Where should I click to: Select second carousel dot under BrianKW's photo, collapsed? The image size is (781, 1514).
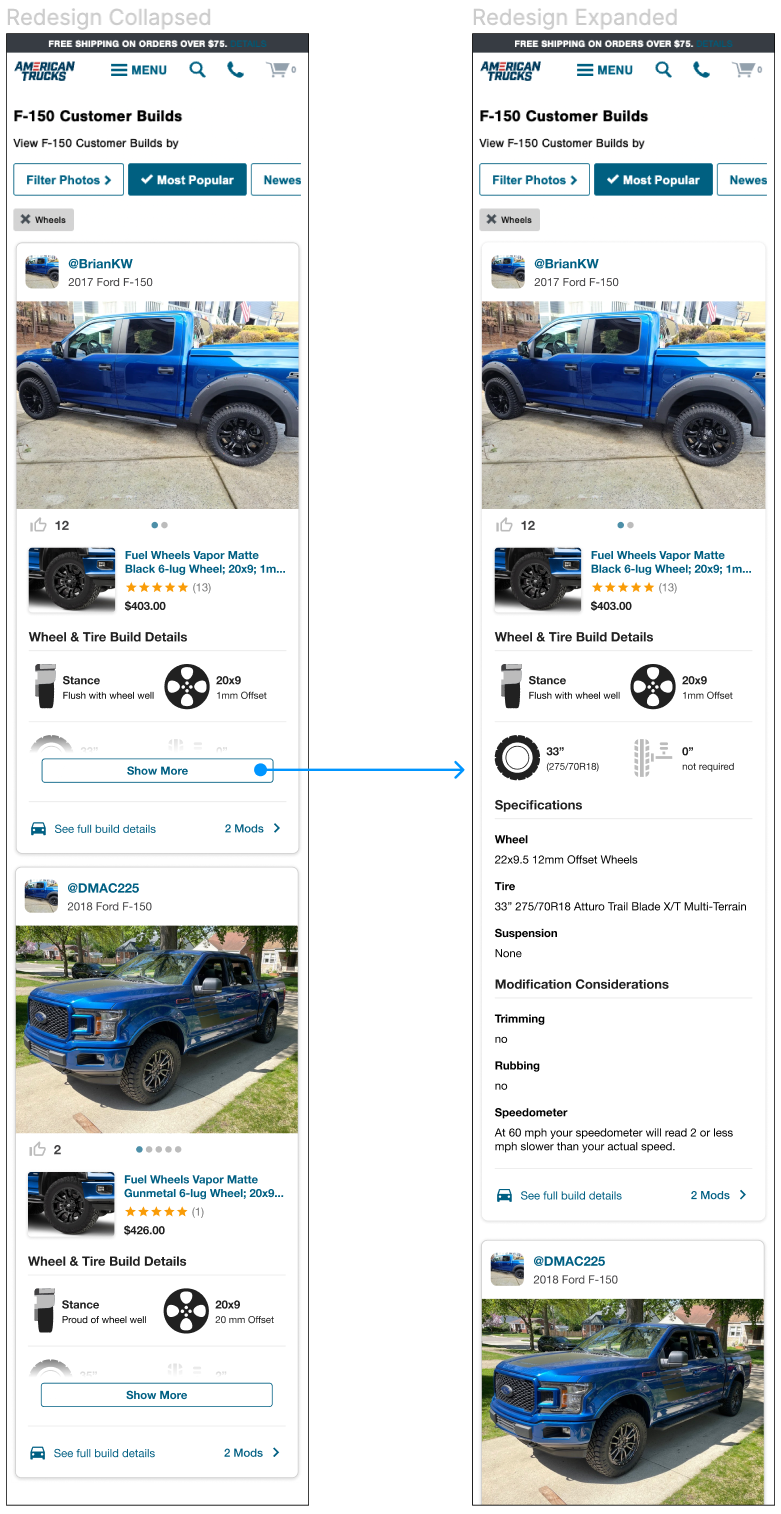164,525
